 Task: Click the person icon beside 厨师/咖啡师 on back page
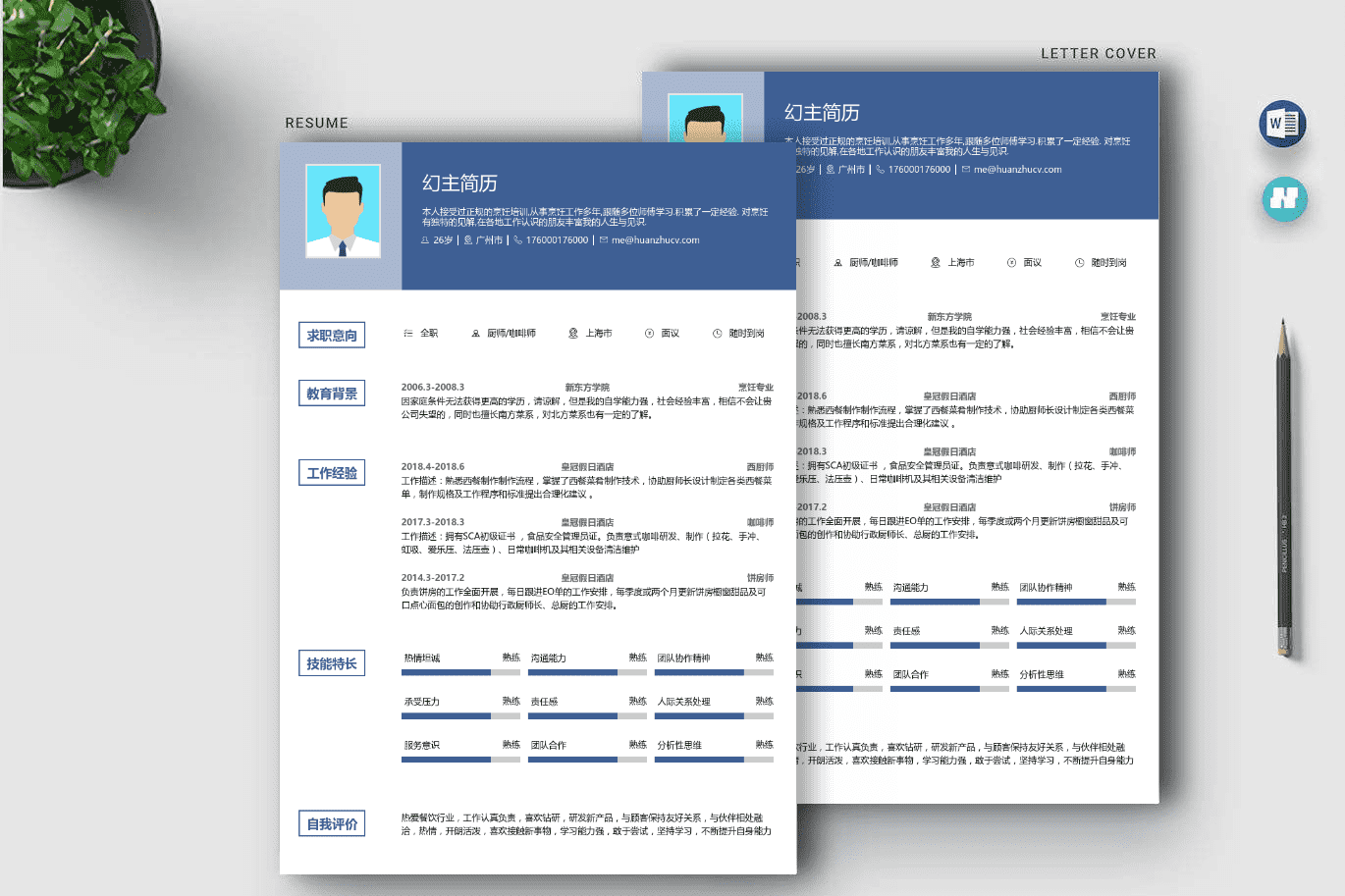coord(838,263)
